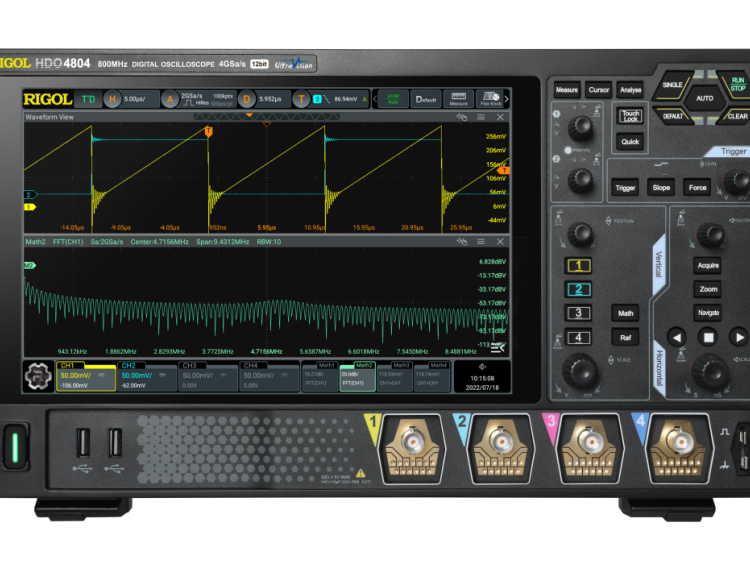Tap the Measure icon in the top toolbar
This screenshot has width=750, height=564.
point(458,99)
